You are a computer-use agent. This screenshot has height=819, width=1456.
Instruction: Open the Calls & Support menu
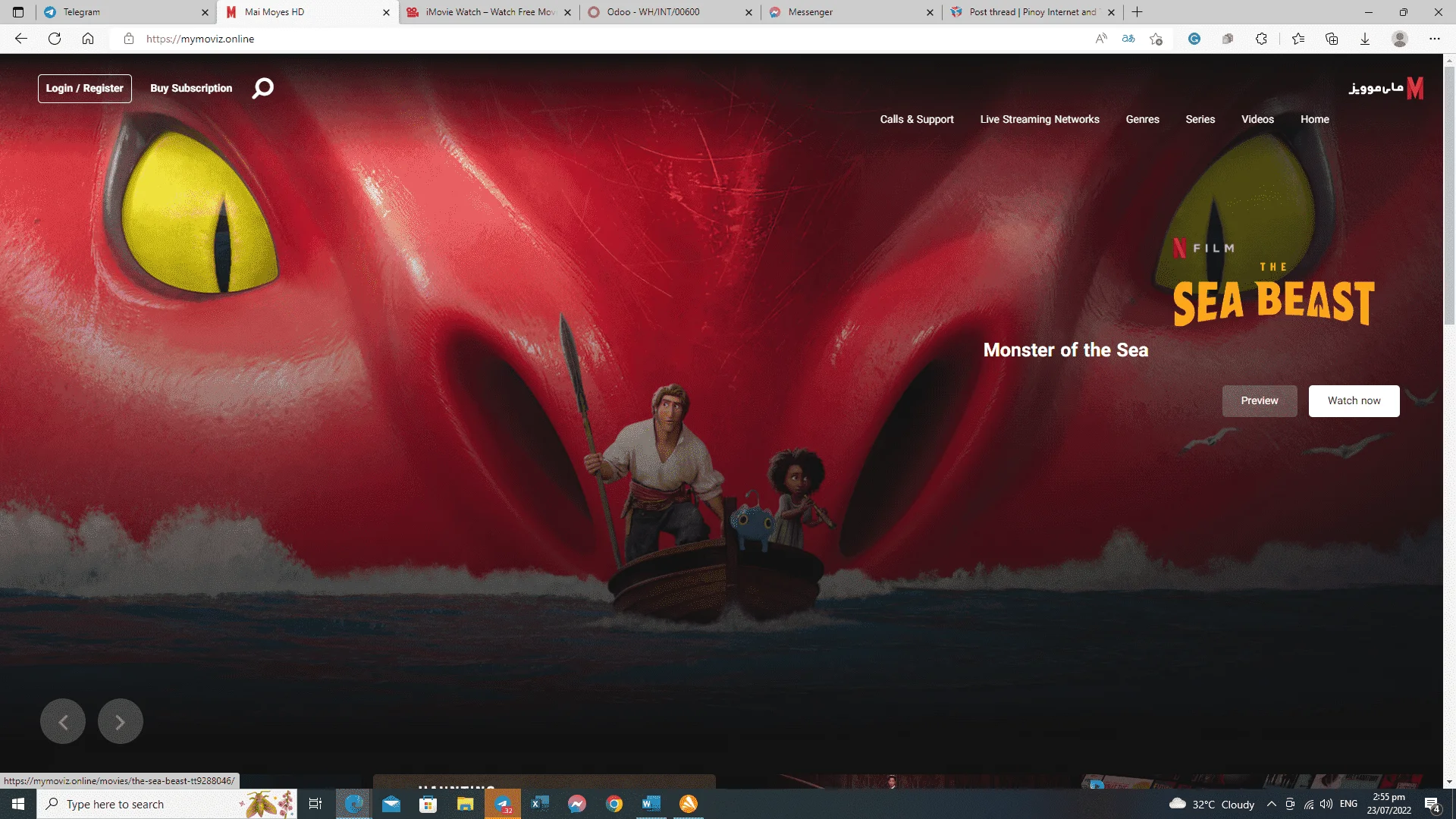coord(917,119)
